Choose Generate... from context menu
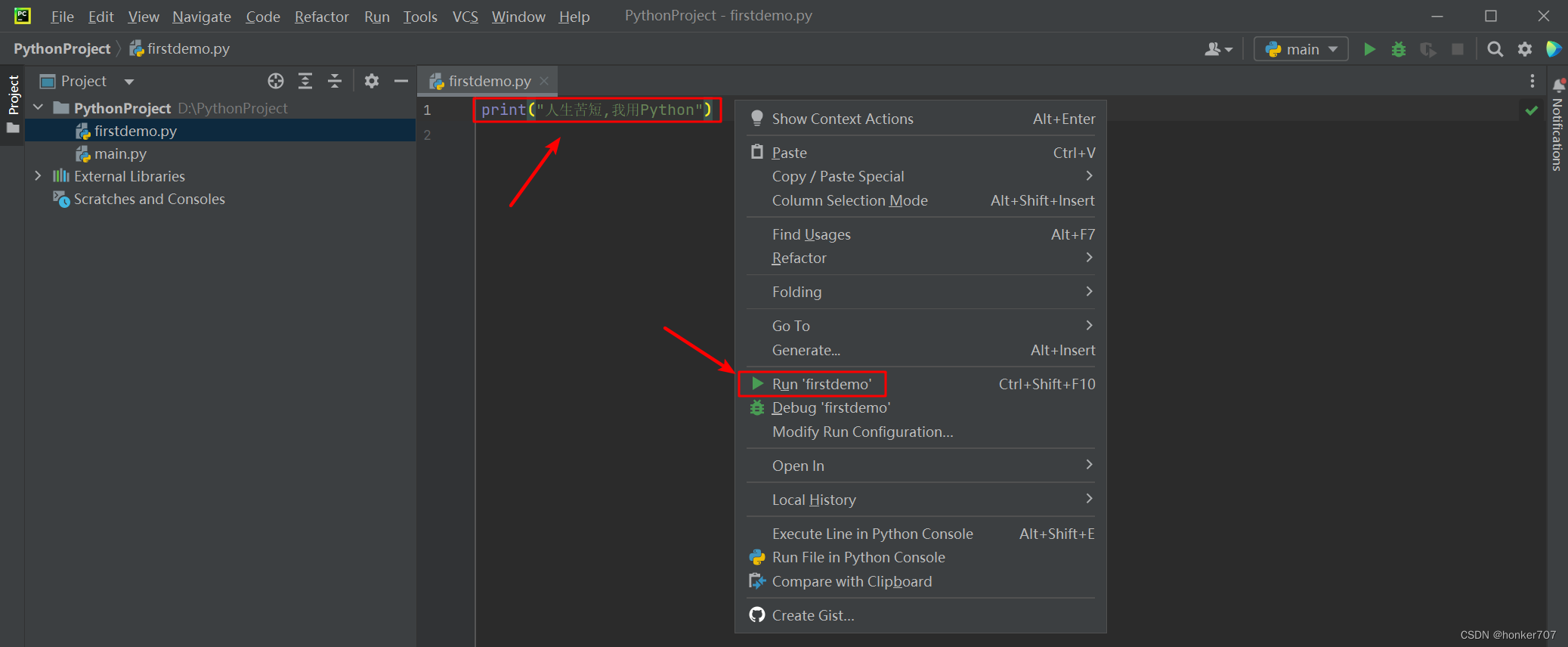This screenshot has height=647, width=1568. click(920, 350)
